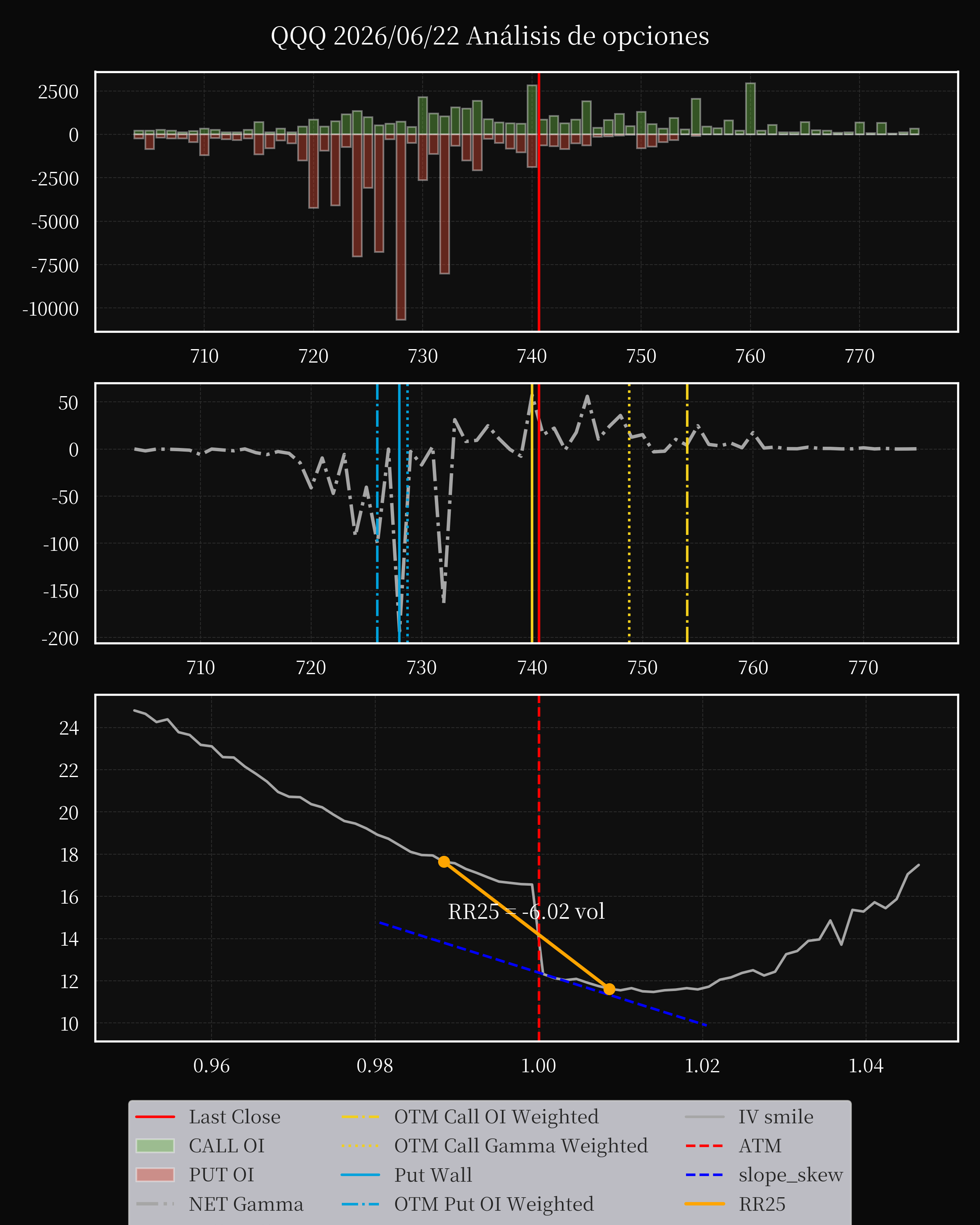This screenshot has height=1225, width=980.
Task: Click the dash-dot yellow OTM Call OI Weighted line
Action: (x=687, y=513)
